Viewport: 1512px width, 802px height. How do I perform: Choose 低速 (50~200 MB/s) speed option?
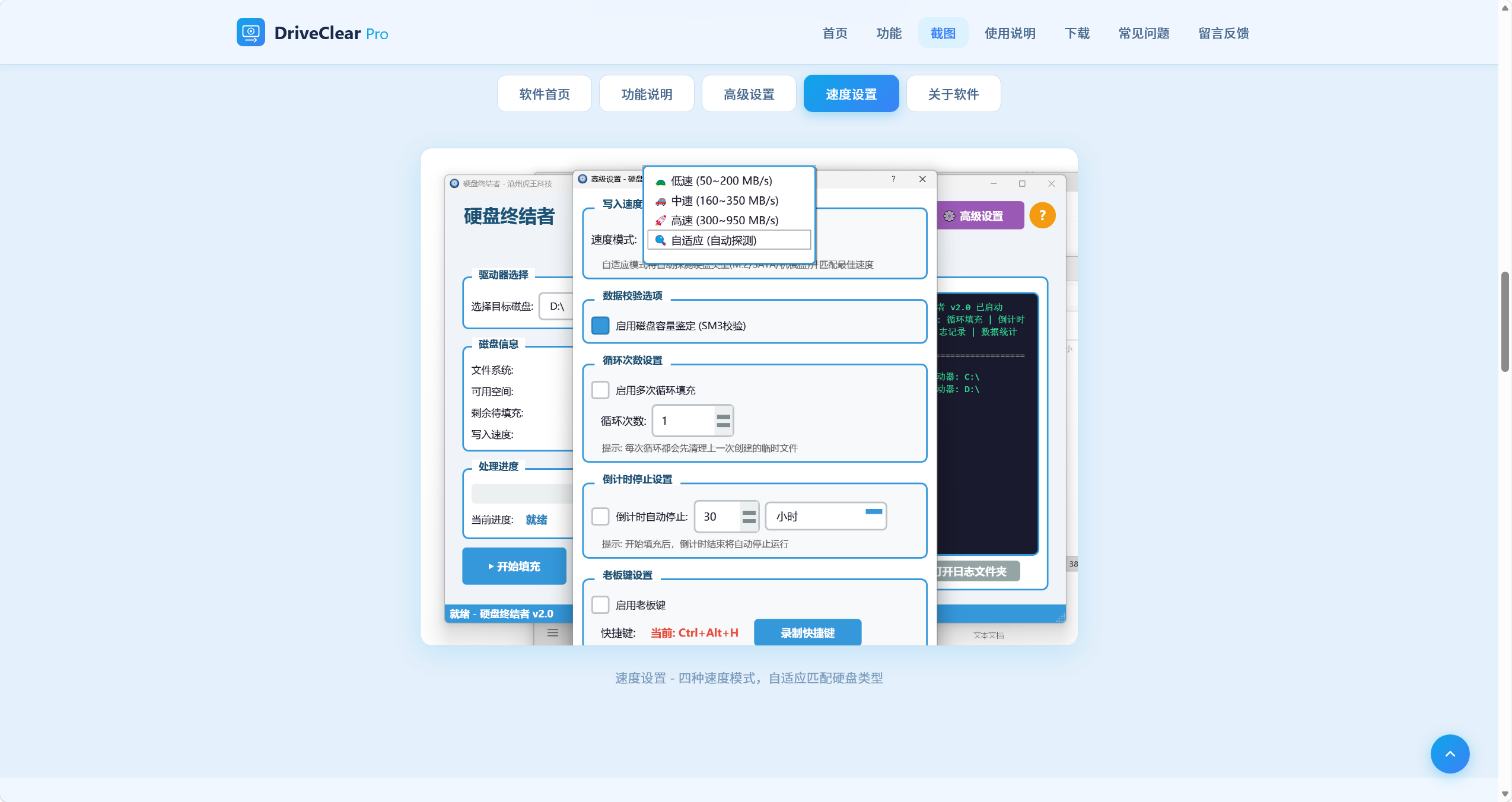[x=729, y=181]
